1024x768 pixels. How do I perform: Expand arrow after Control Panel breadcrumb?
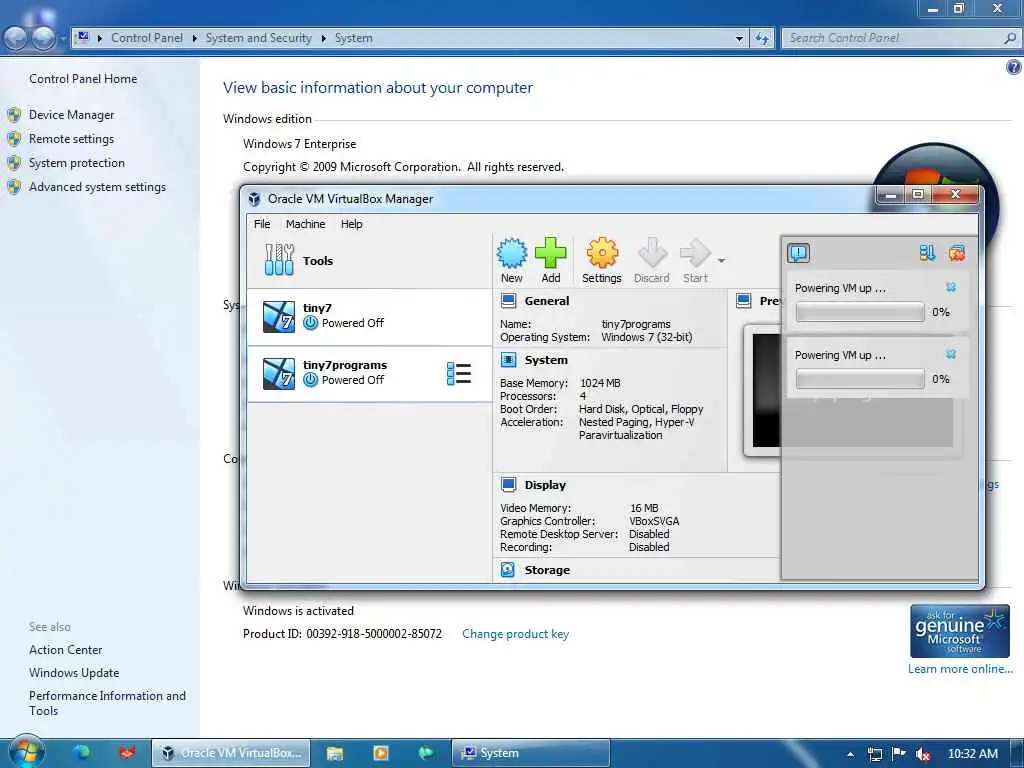pyautogui.click(x=195, y=39)
